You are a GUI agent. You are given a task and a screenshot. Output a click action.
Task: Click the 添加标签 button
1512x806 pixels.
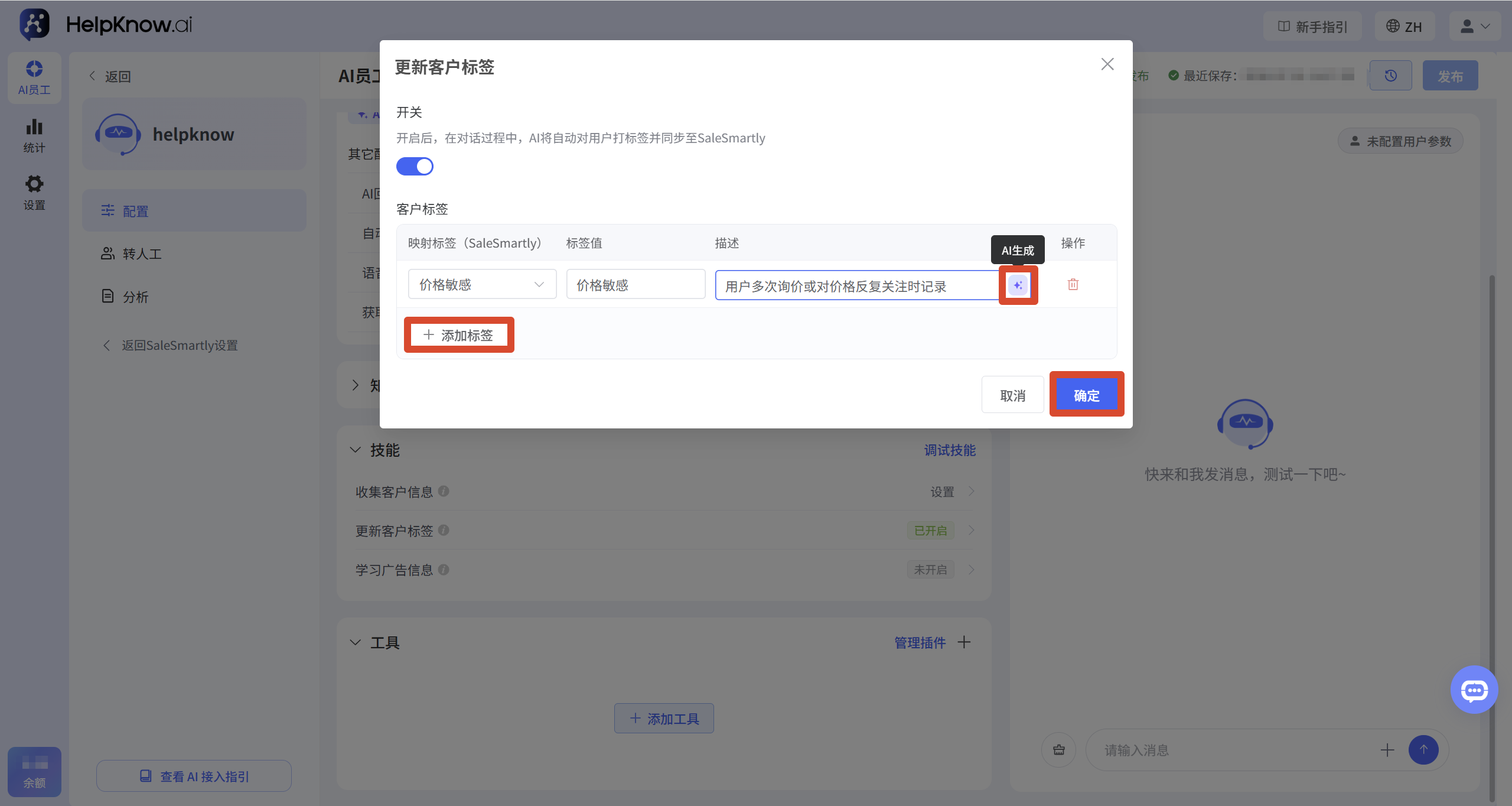pos(459,335)
